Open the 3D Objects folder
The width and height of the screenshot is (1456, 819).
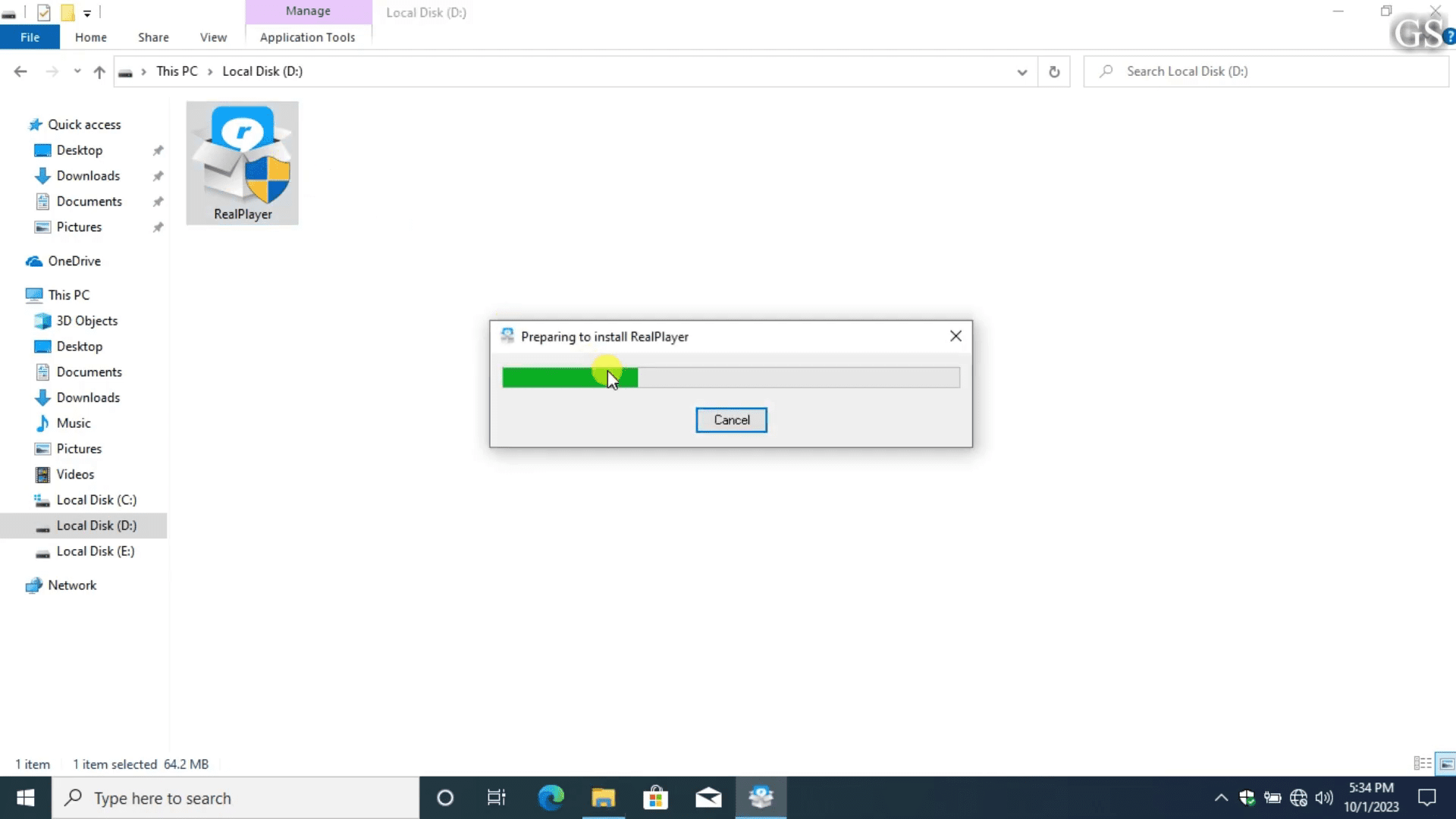pyautogui.click(x=86, y=321)
